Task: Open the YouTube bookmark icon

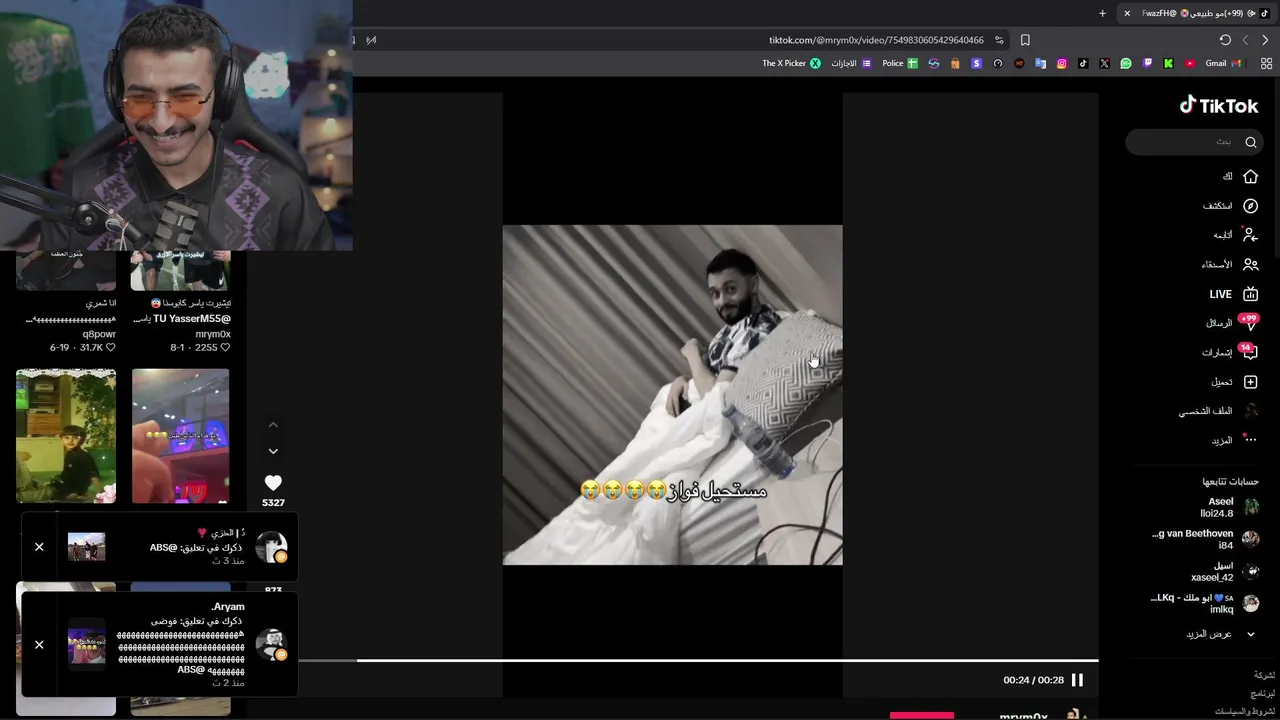Action: 1190,63
